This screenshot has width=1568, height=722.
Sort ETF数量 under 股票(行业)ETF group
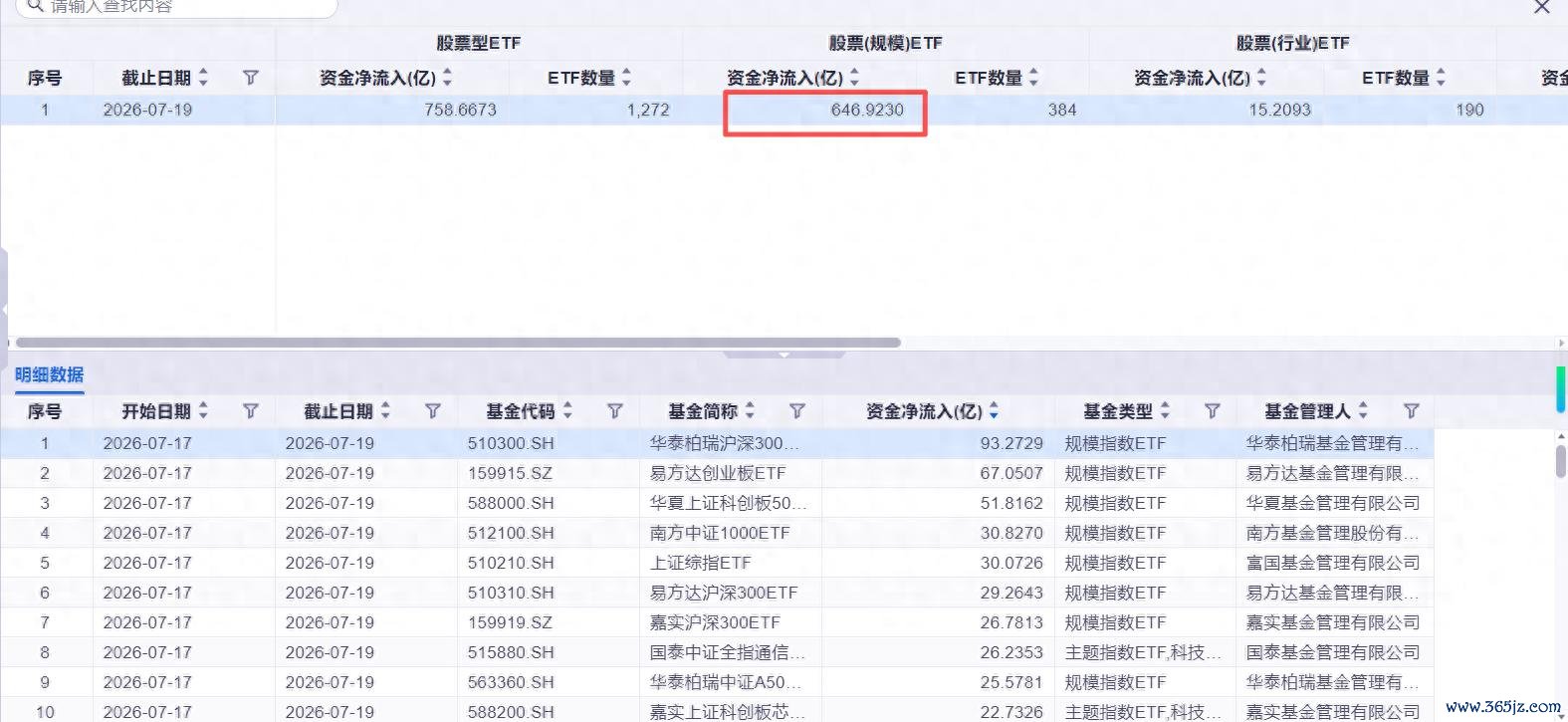(1441, 78)
